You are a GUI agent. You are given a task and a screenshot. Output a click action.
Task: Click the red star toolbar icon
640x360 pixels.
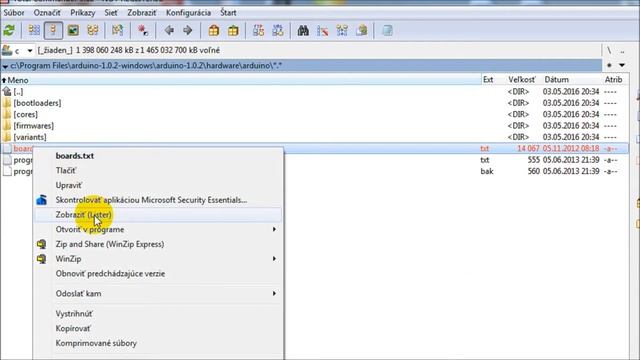pos(143,30)
